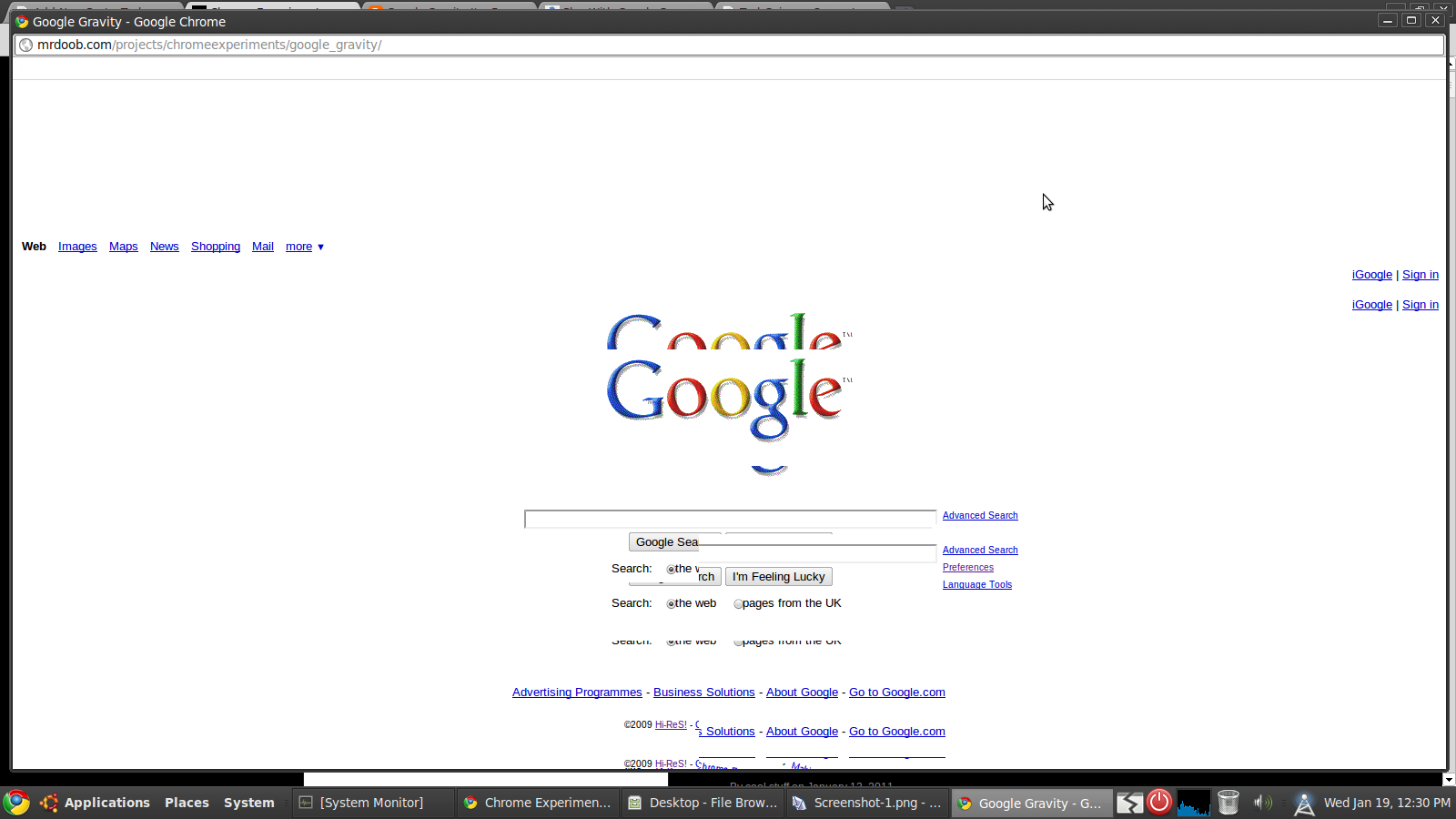Click the network status icon beside the clock
The width and height of the screenshot is (1456, 819).
(x=1303, y=803)
